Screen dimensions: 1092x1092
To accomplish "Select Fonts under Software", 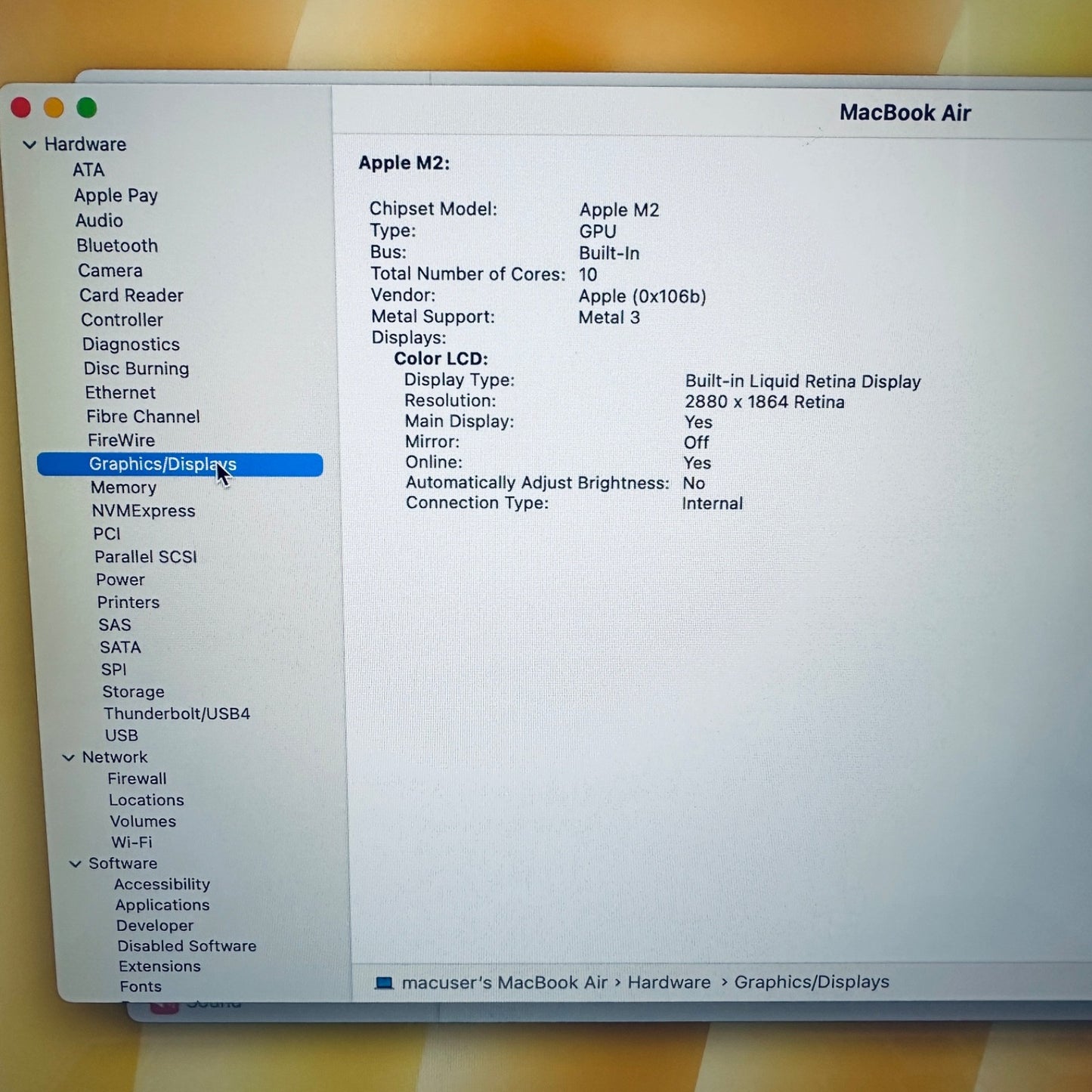I will tap(141, 986).
